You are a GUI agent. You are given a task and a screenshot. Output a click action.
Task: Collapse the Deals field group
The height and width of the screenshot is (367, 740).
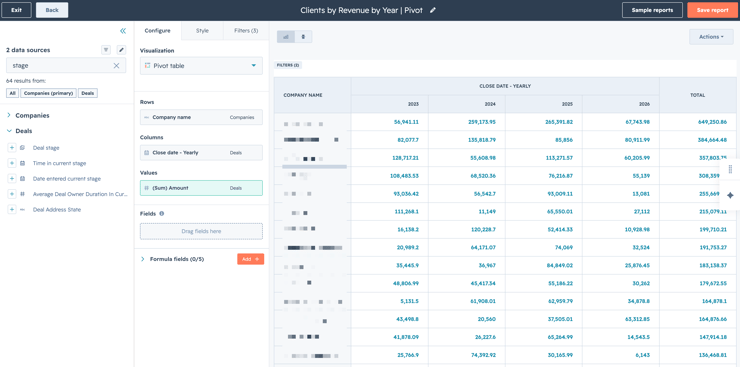pos(9,131)
